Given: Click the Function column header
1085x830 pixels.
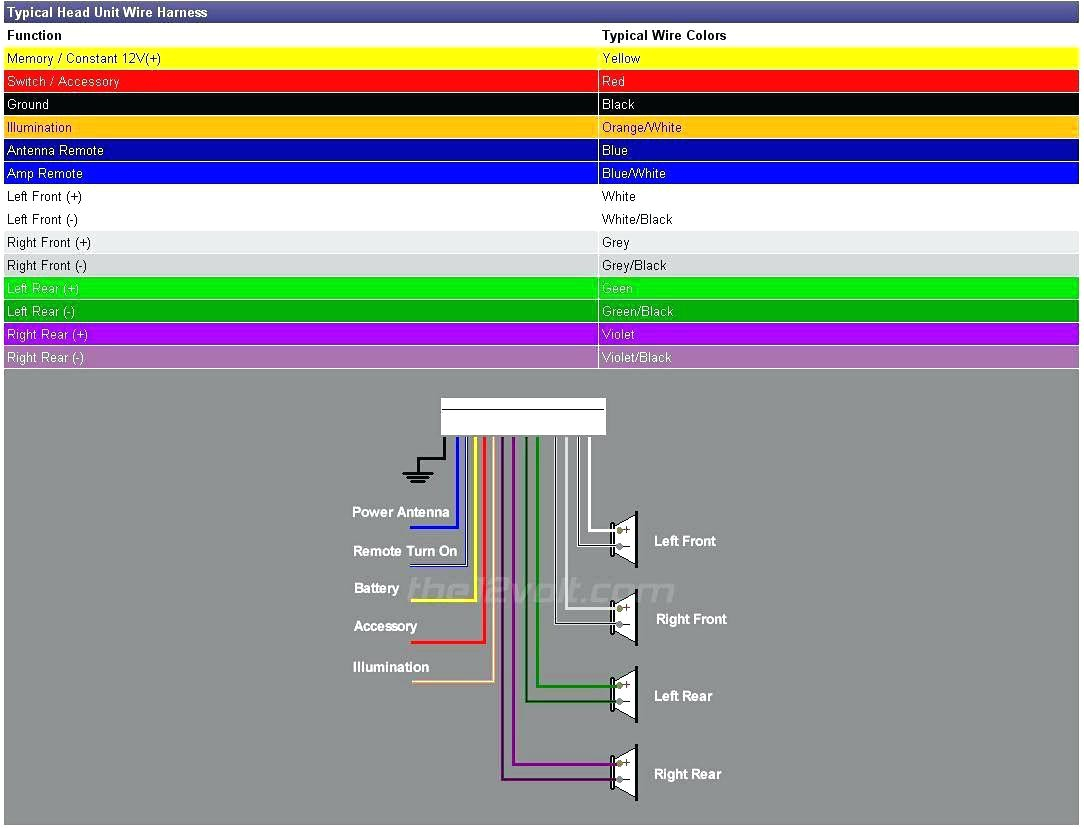Looking at the screenshot, I should [32, 35].
